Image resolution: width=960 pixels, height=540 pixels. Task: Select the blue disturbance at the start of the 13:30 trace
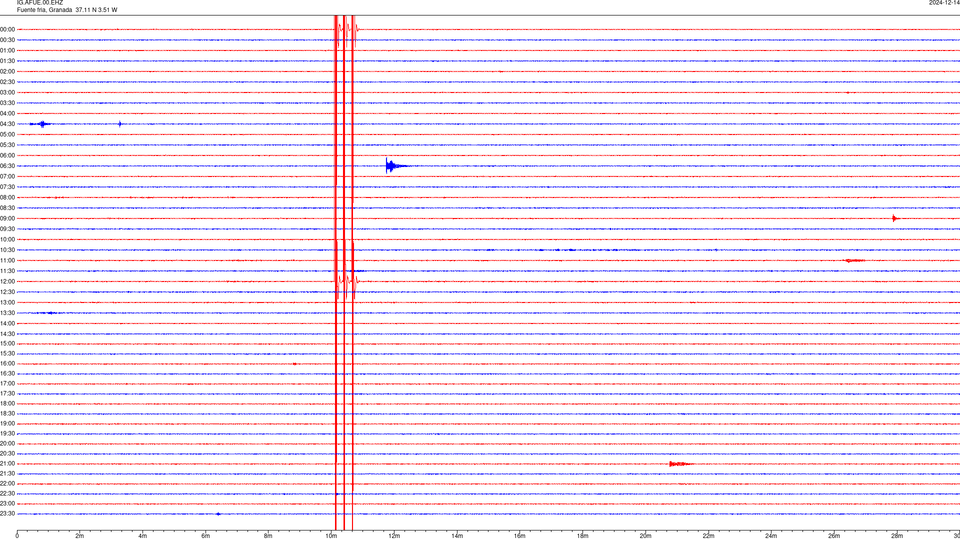(48, 313)
